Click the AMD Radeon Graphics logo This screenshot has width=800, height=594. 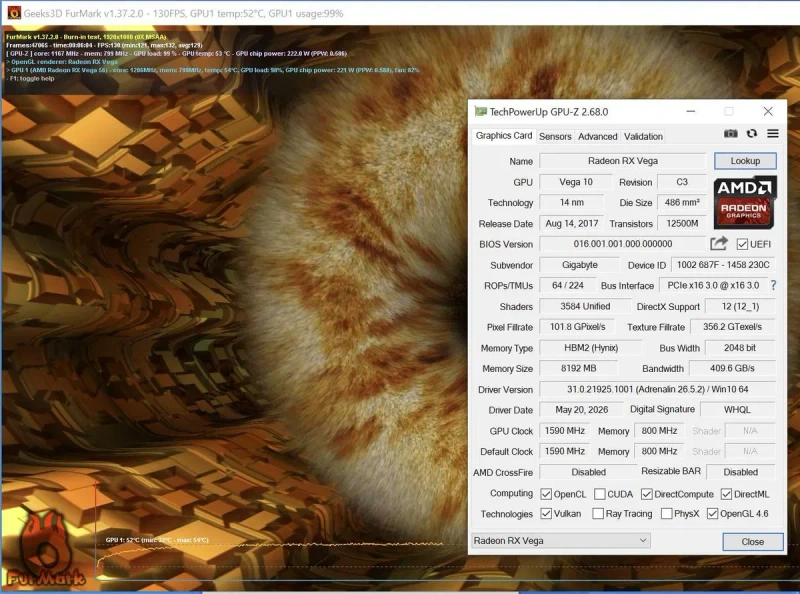coord(745,202)
